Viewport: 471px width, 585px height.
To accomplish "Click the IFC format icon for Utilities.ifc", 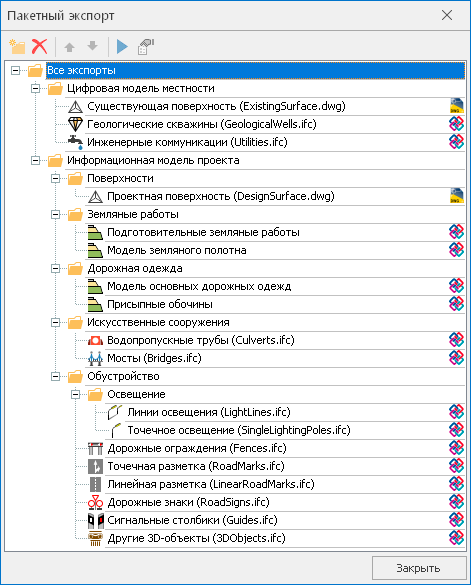I will pos(456,142).
